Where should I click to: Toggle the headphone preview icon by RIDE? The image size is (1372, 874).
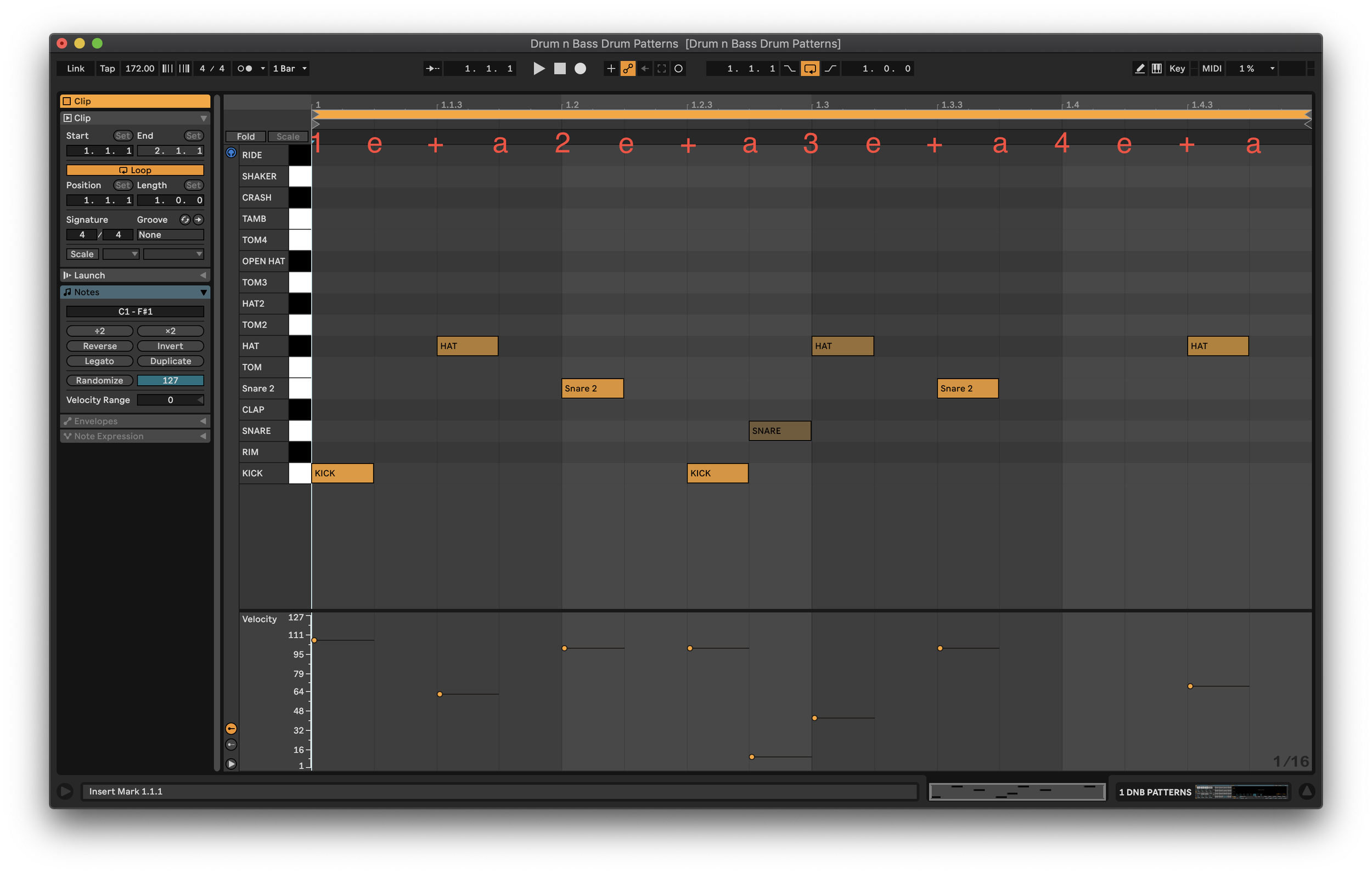tap(230, 153)
